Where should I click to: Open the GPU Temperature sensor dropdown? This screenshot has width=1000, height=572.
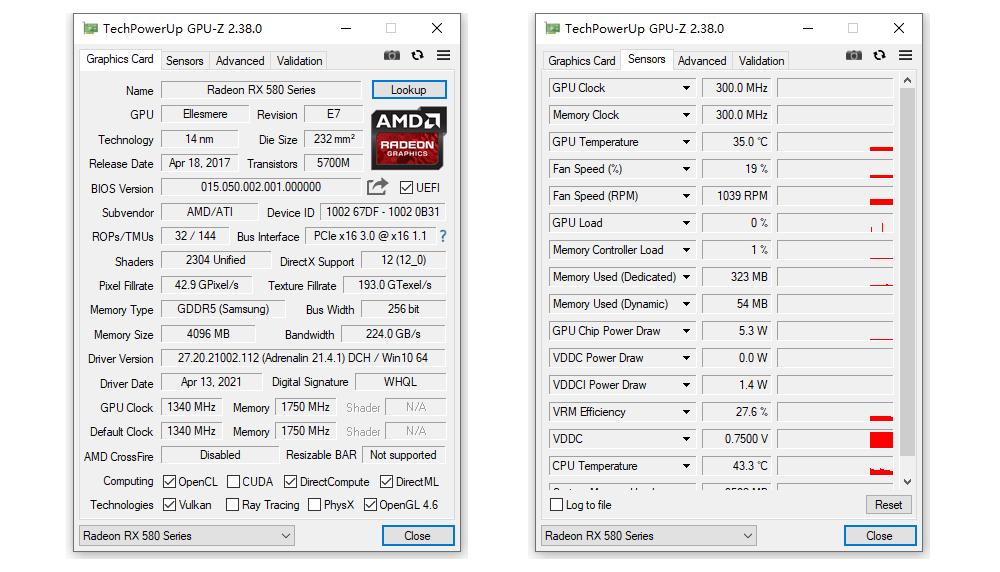click(686, 142)
